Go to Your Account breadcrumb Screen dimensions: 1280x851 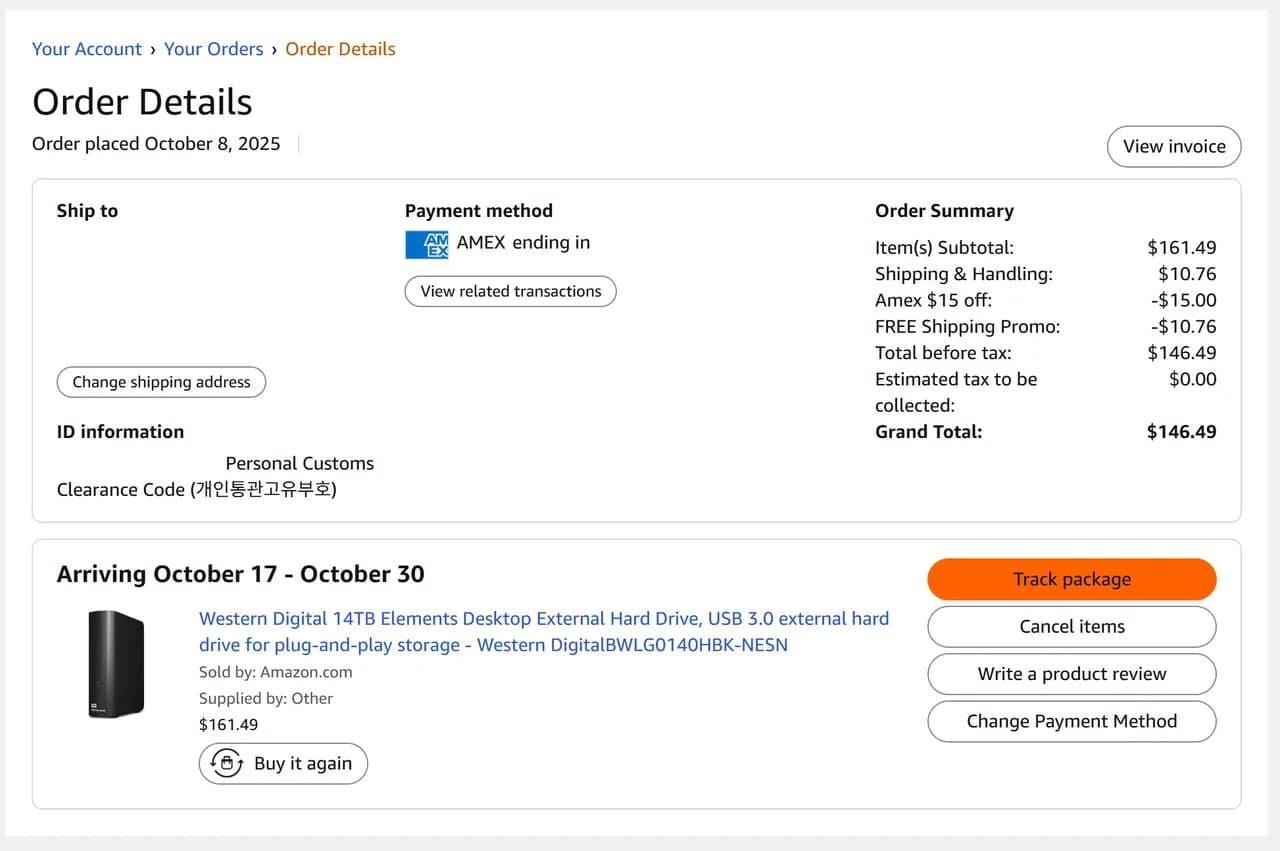point(87,49)
